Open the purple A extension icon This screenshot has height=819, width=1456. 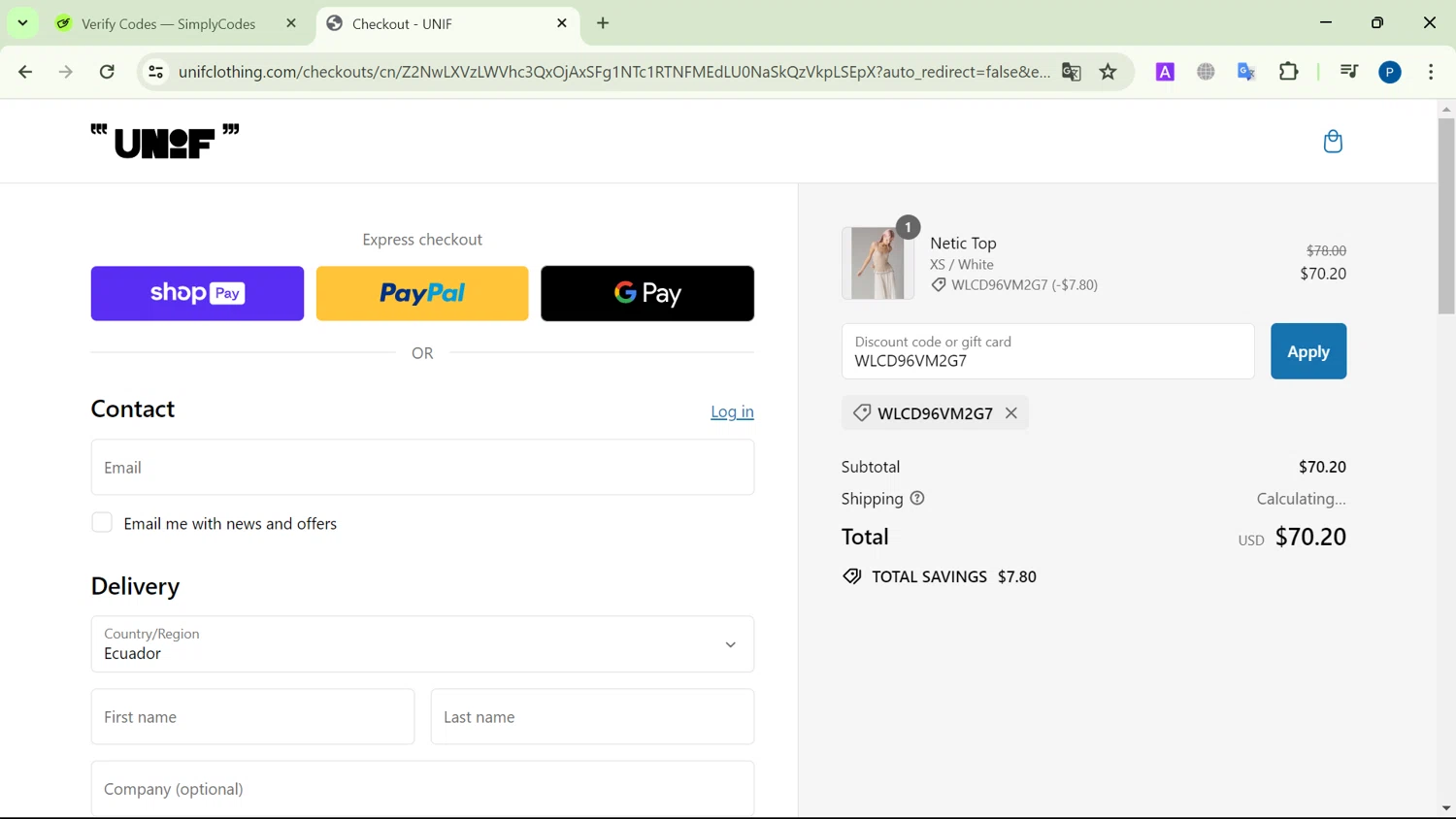(x=1165, y=72)
